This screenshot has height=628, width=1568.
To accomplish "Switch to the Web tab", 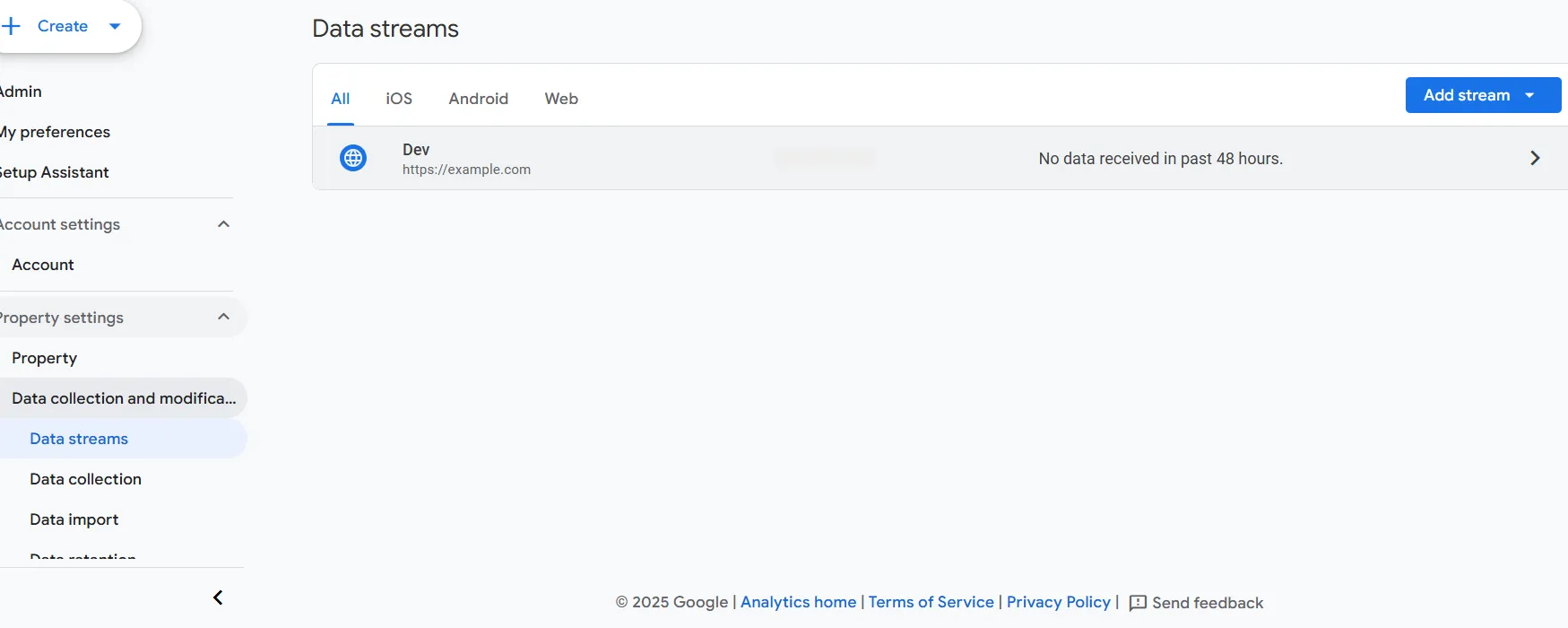I will pos(561,99).
